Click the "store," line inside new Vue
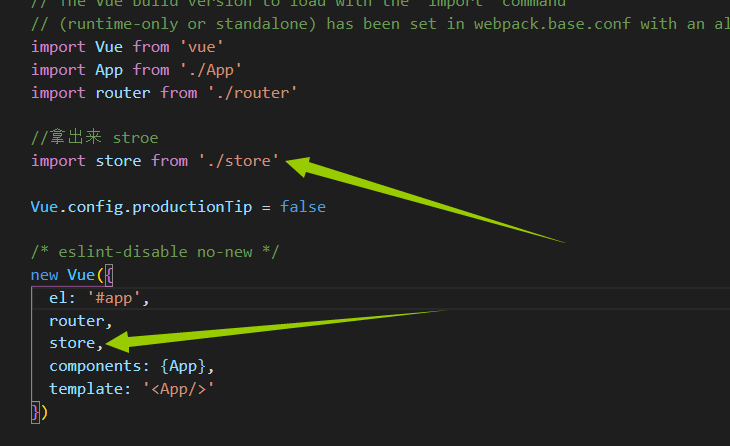This screenshot has height=446, width=730. click(76, 343)
